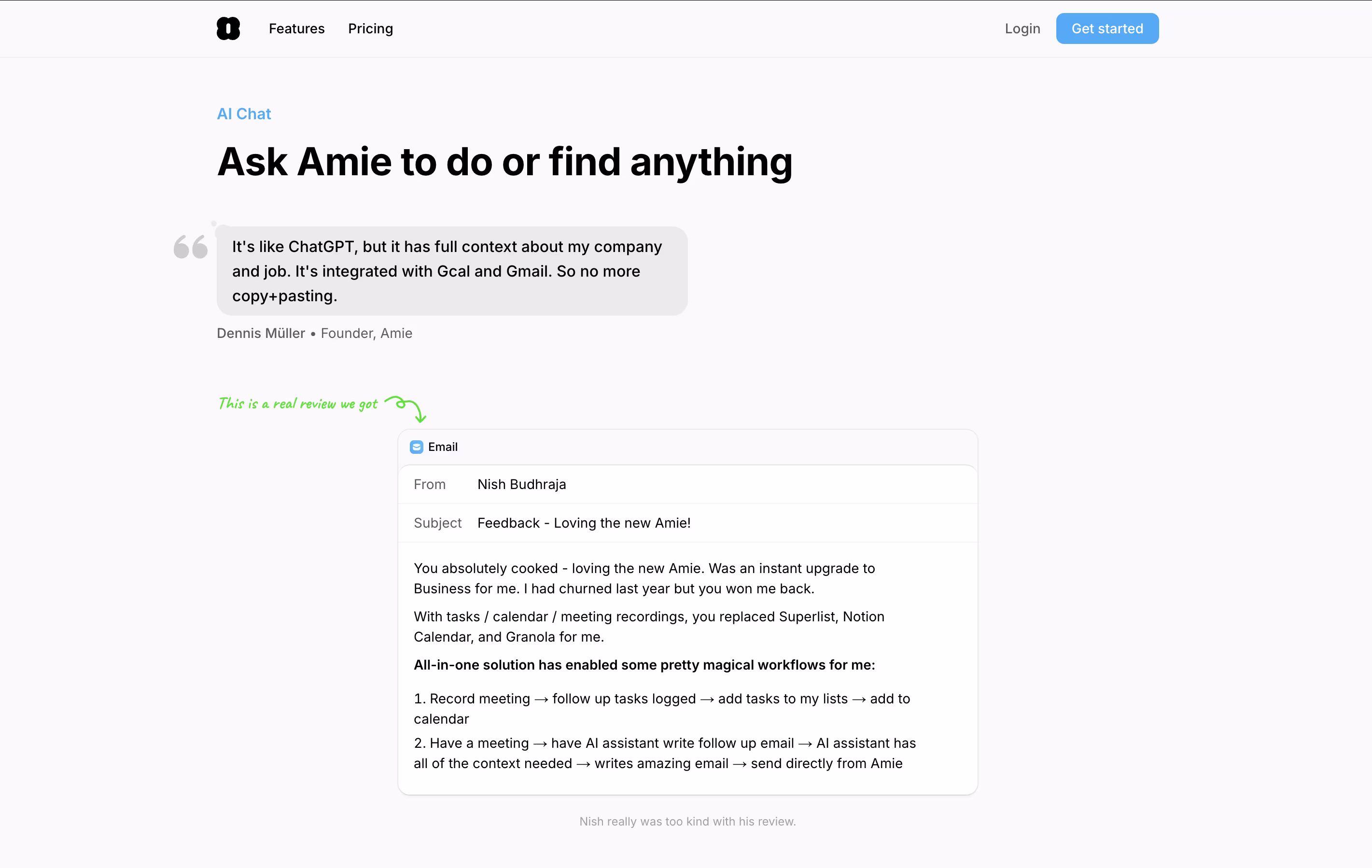Click the subject Feedback - Loving the new Amie!
The height and width of the screenshot is (868, 1372).
pyautogui.click(x=584, y=523)
